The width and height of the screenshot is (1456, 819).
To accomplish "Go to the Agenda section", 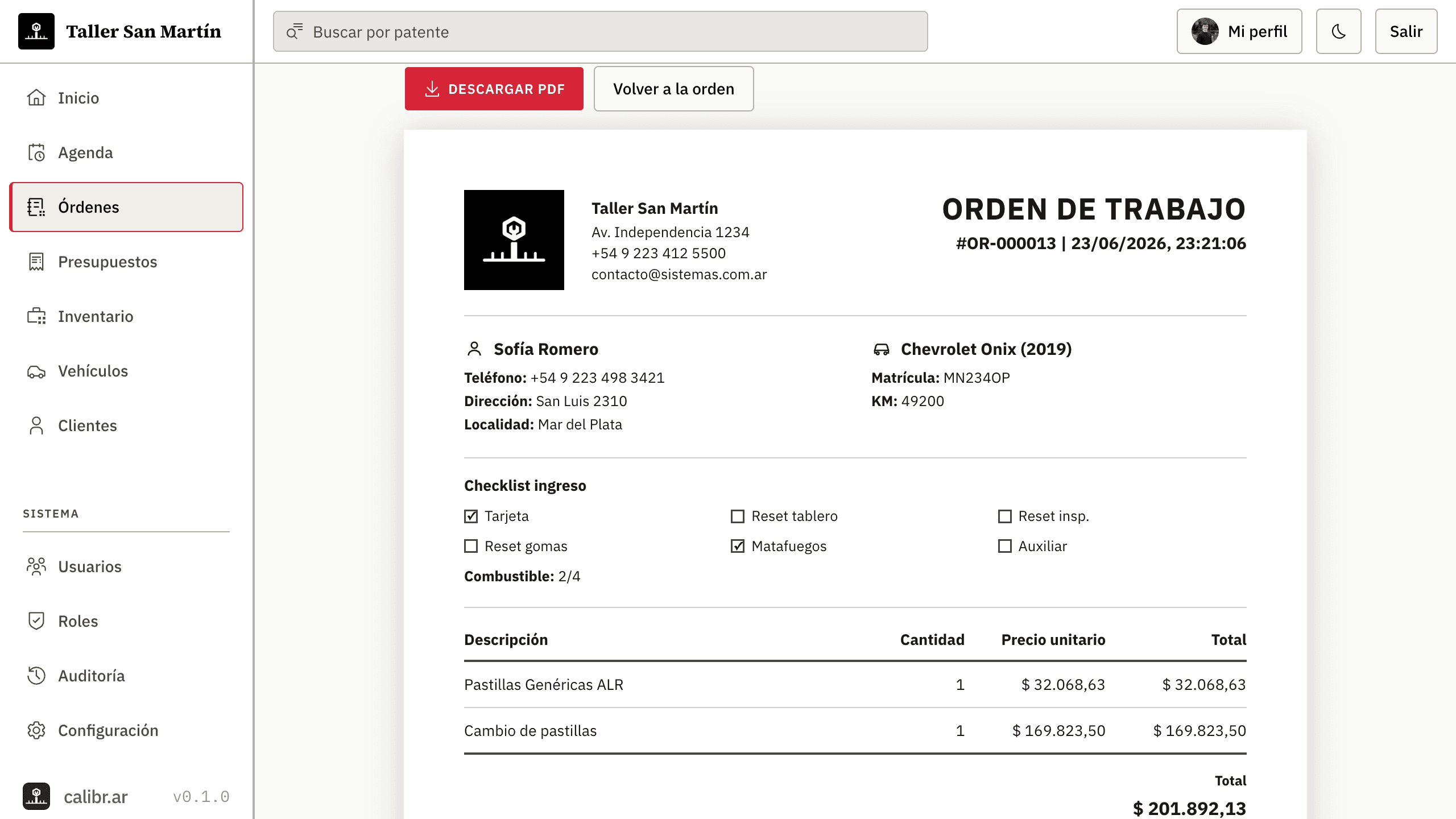I will pyautogui.click(x=126, y=152).
